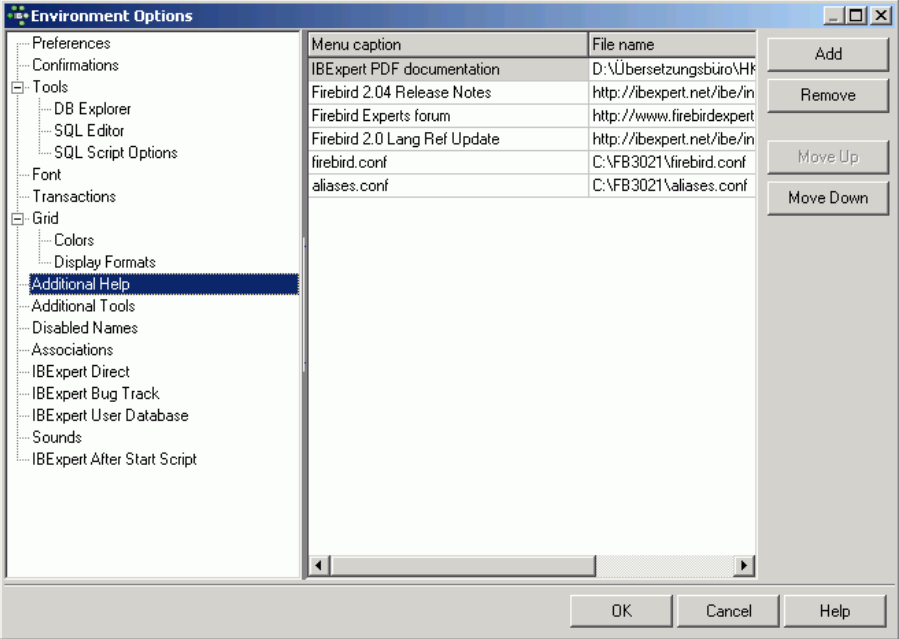Open the IBExpert User Database page
This screenshot has width=899, height=639.
[110, 415]
